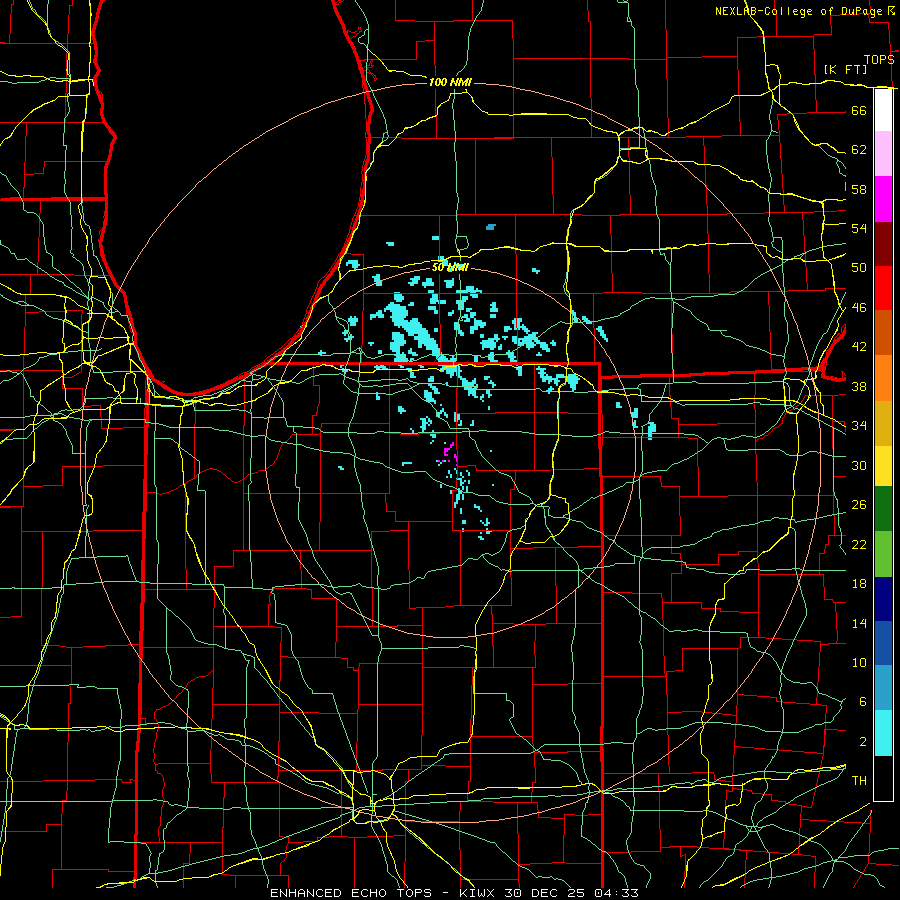Viewport: 900px width, 900px height.
Task: Pick the mustard gold legend swatch
Action: click(883, 423)
